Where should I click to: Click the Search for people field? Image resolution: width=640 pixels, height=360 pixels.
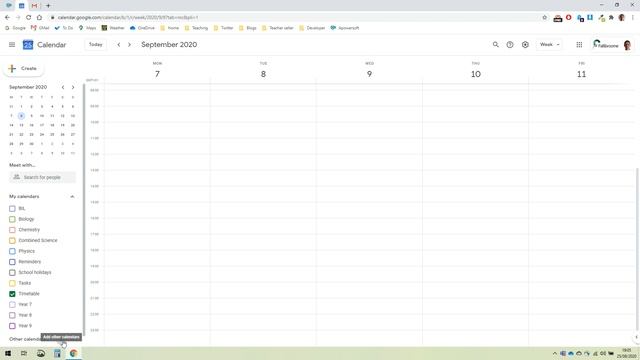pyautogui.click(x=42, y=177)
